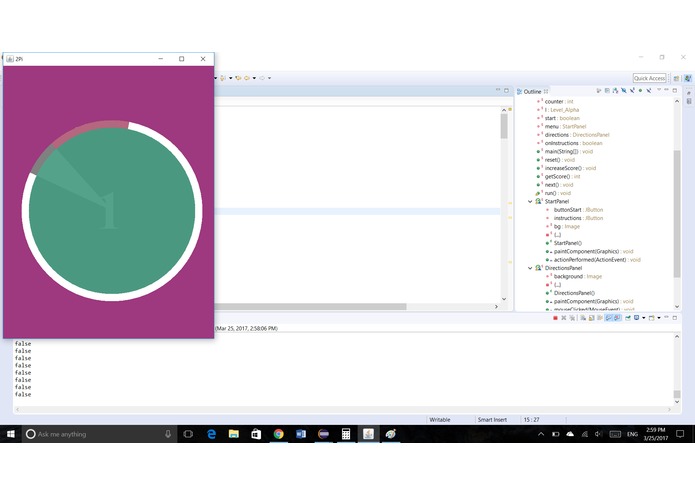
Task: Toggle show console on standard error
Action: (617, 318)
